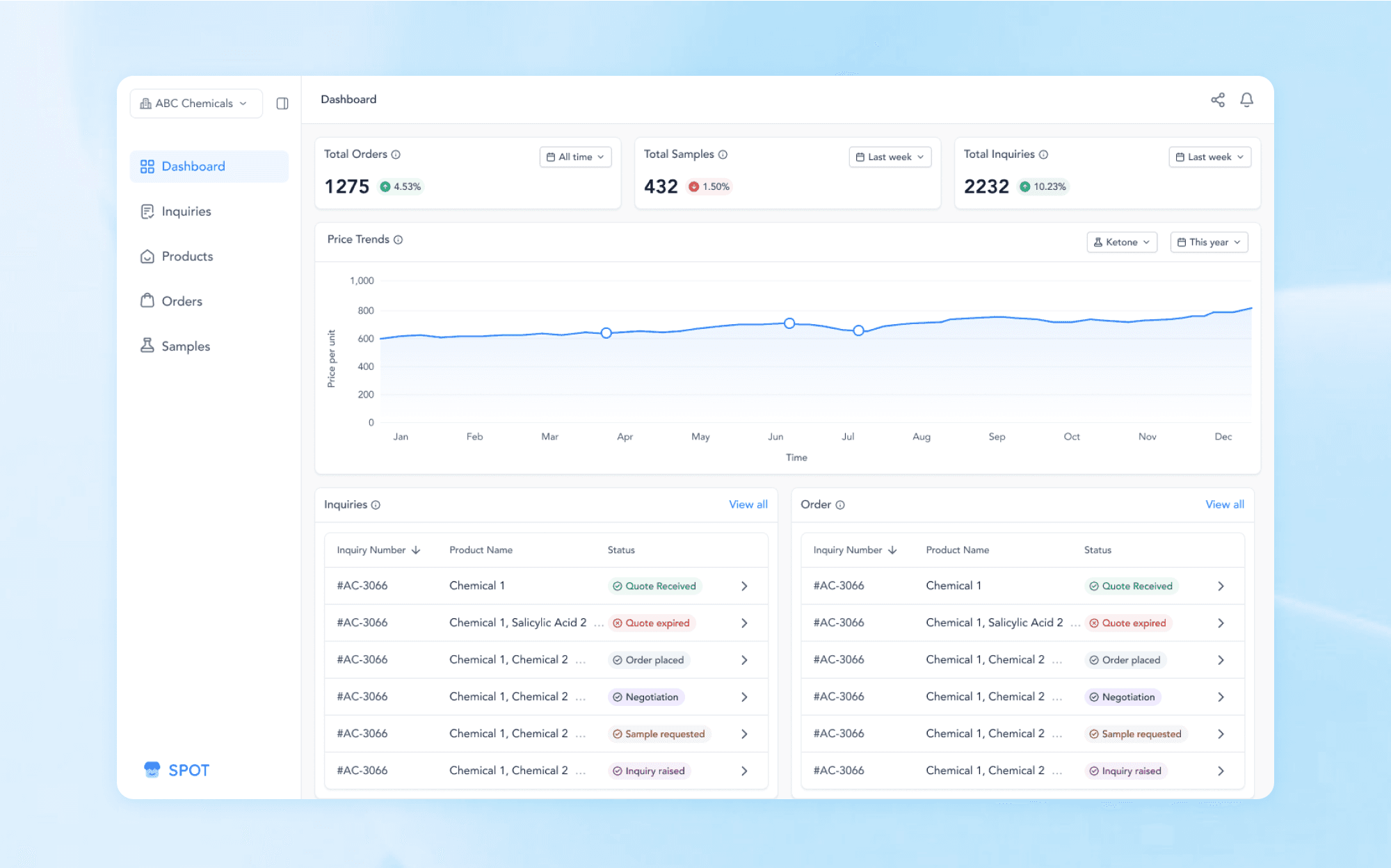This screenshot has width=1391, height=868.
Task: Open notifications bell icon
Action: click(x=1246, y=100)
